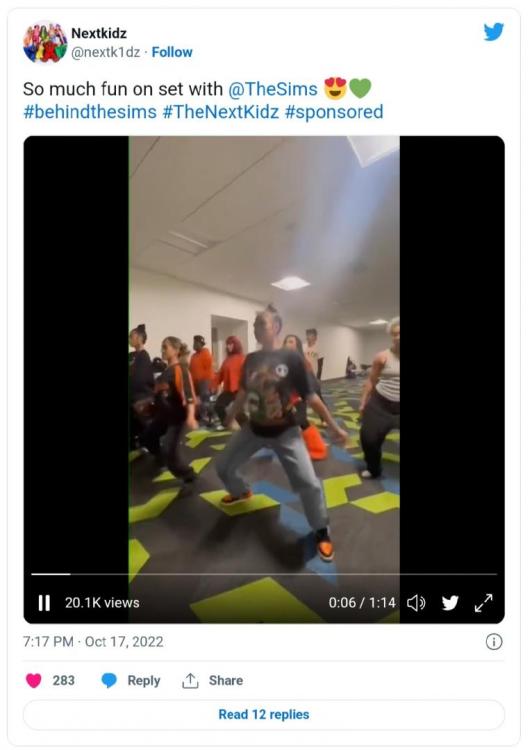The image size is (532, 750).
Task: Click Read 12 replies
Action: 264,715
